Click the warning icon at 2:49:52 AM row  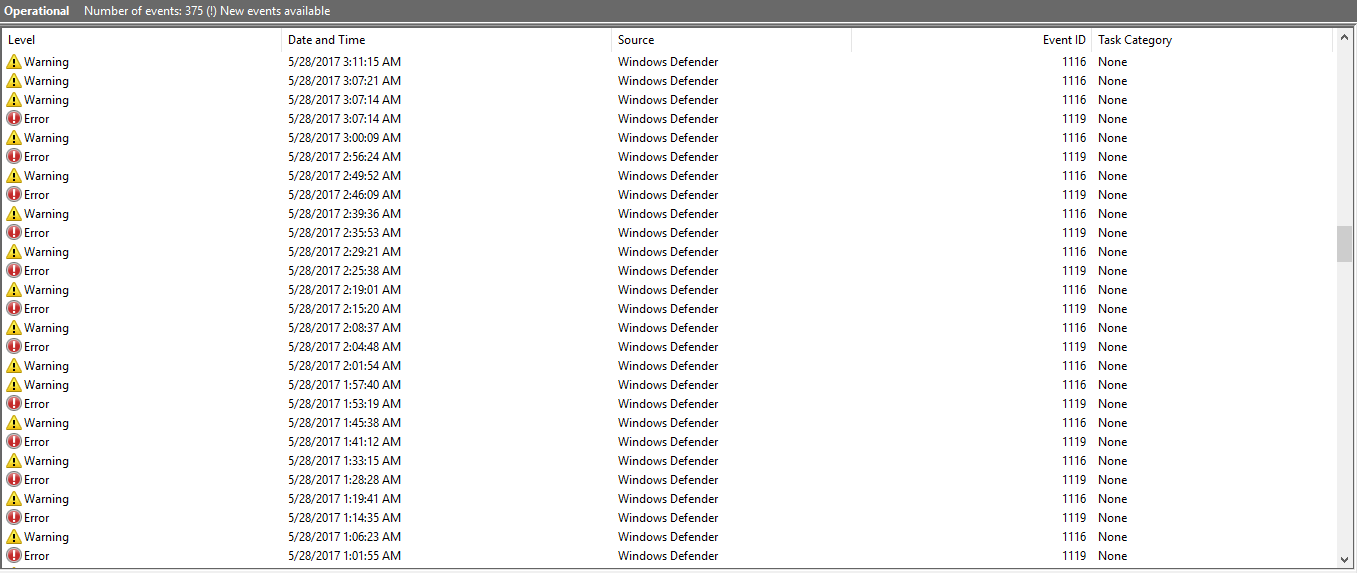pos(14,176)
